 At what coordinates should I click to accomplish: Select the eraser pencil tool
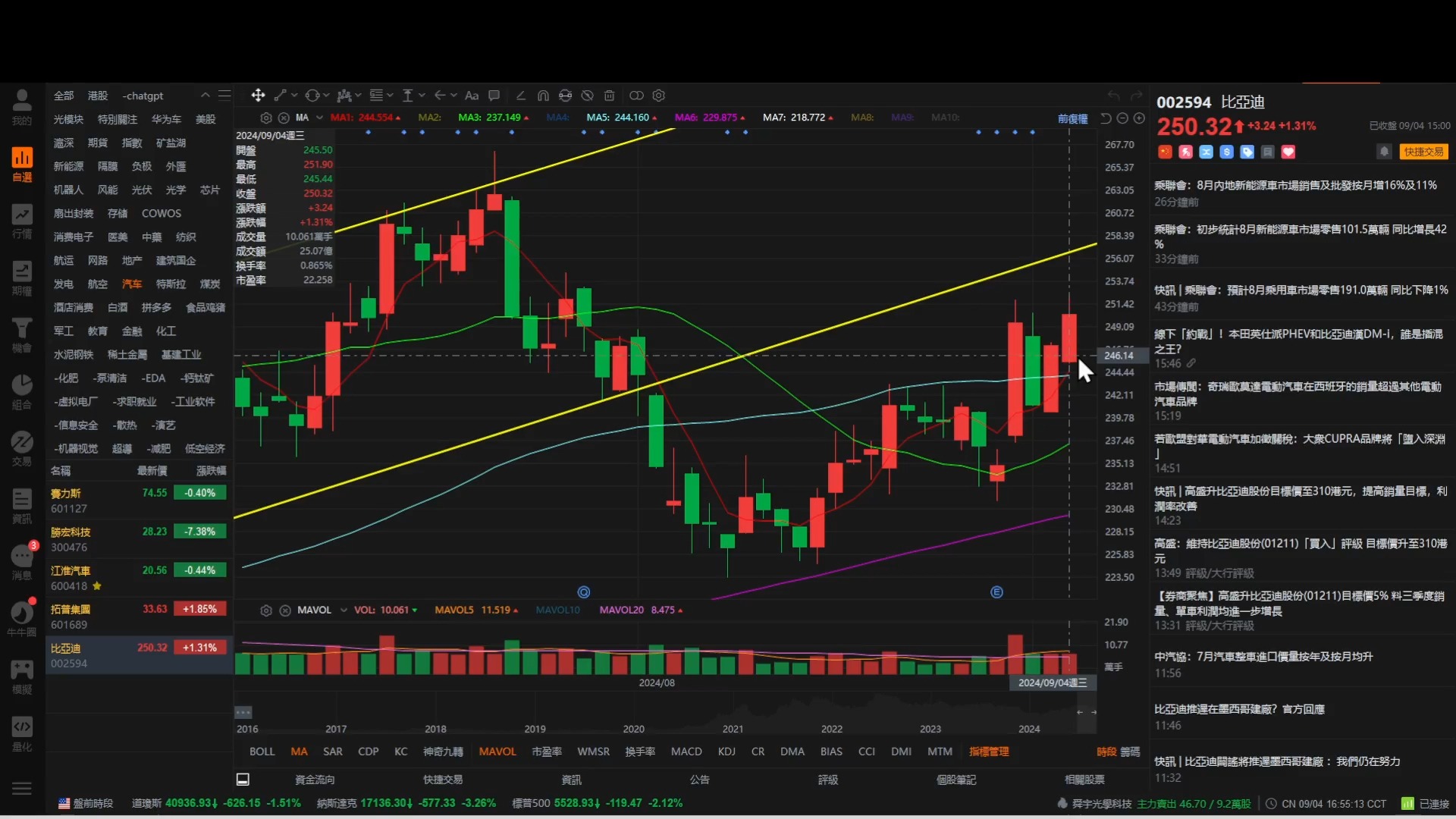pyautogui.click(x=520, y=96)
